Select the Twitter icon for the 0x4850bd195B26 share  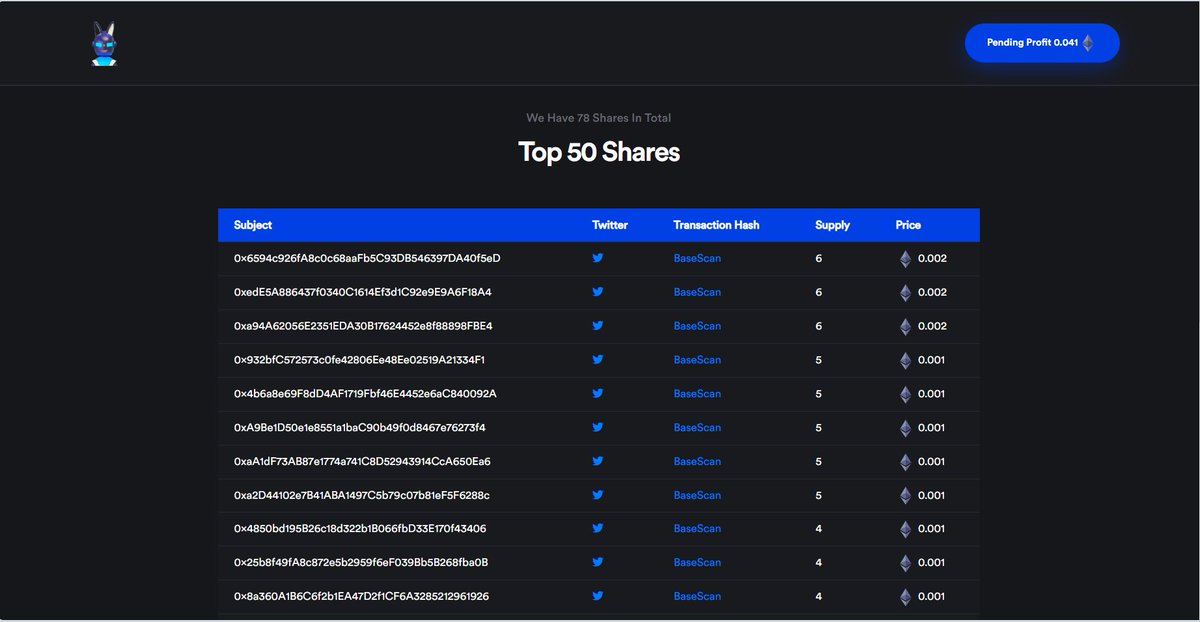click(598, 528)
